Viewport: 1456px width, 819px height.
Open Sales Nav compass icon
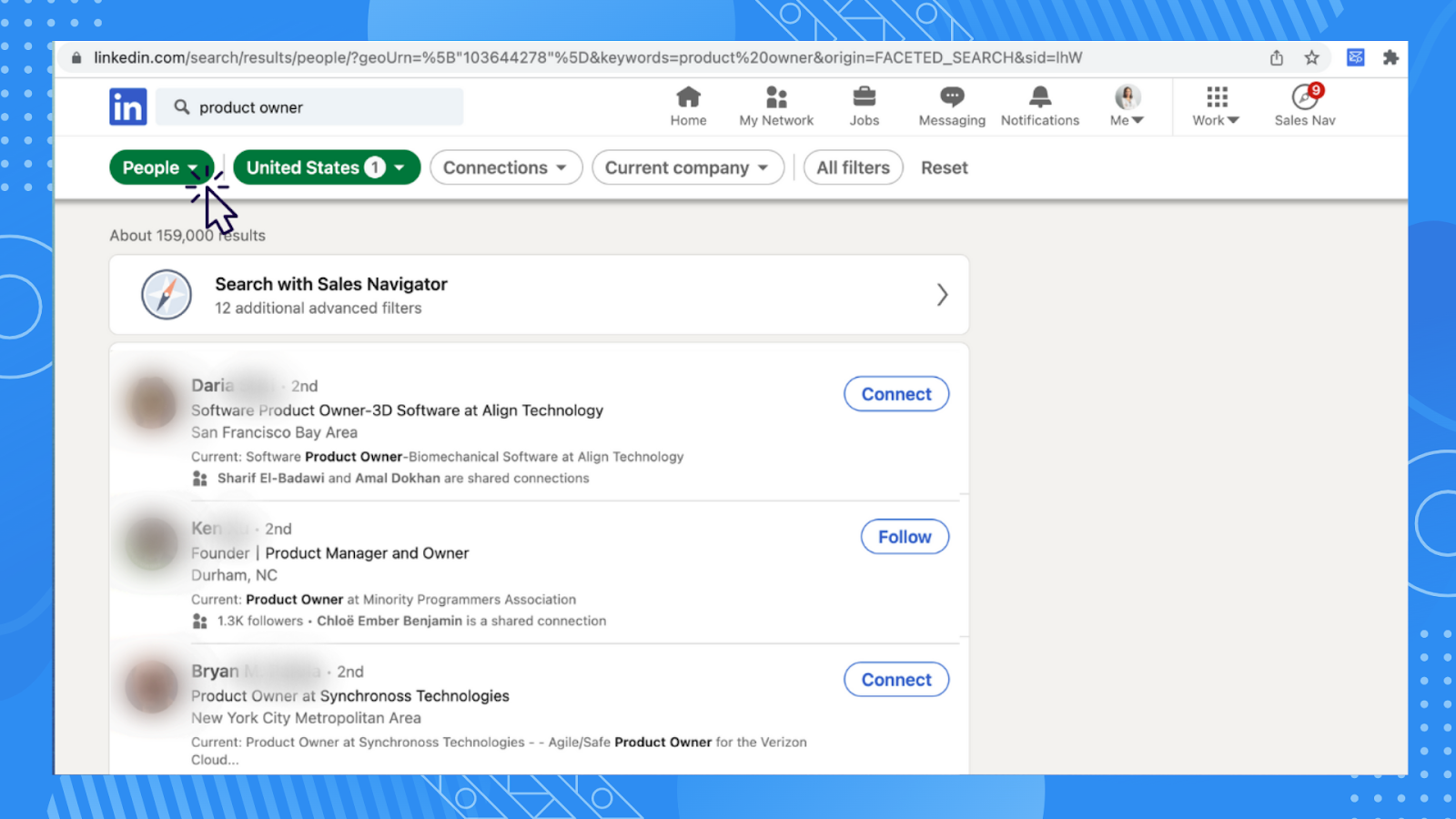click(x=1305, y=96)
